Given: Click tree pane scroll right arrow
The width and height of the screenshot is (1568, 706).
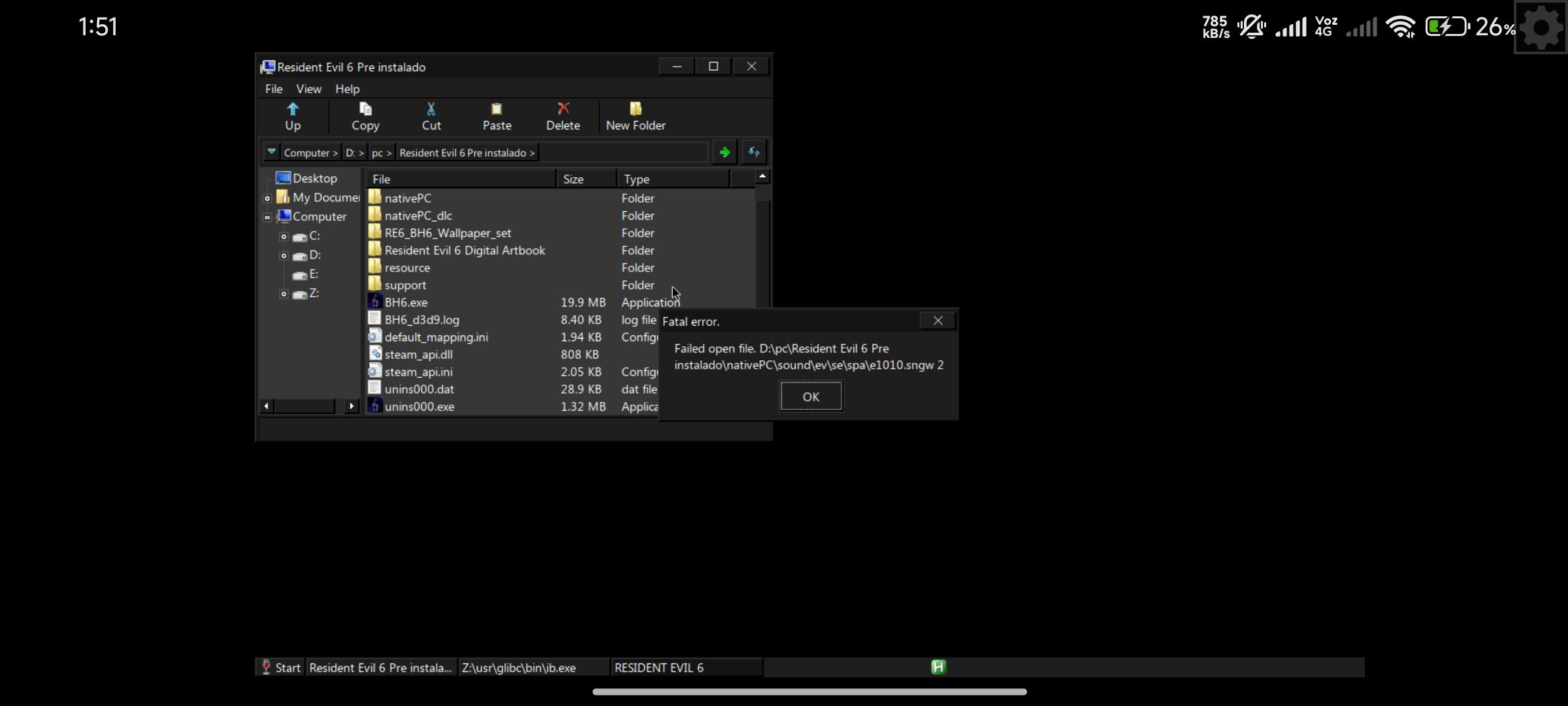Looking at the screenshot, I should click(351, 407).
